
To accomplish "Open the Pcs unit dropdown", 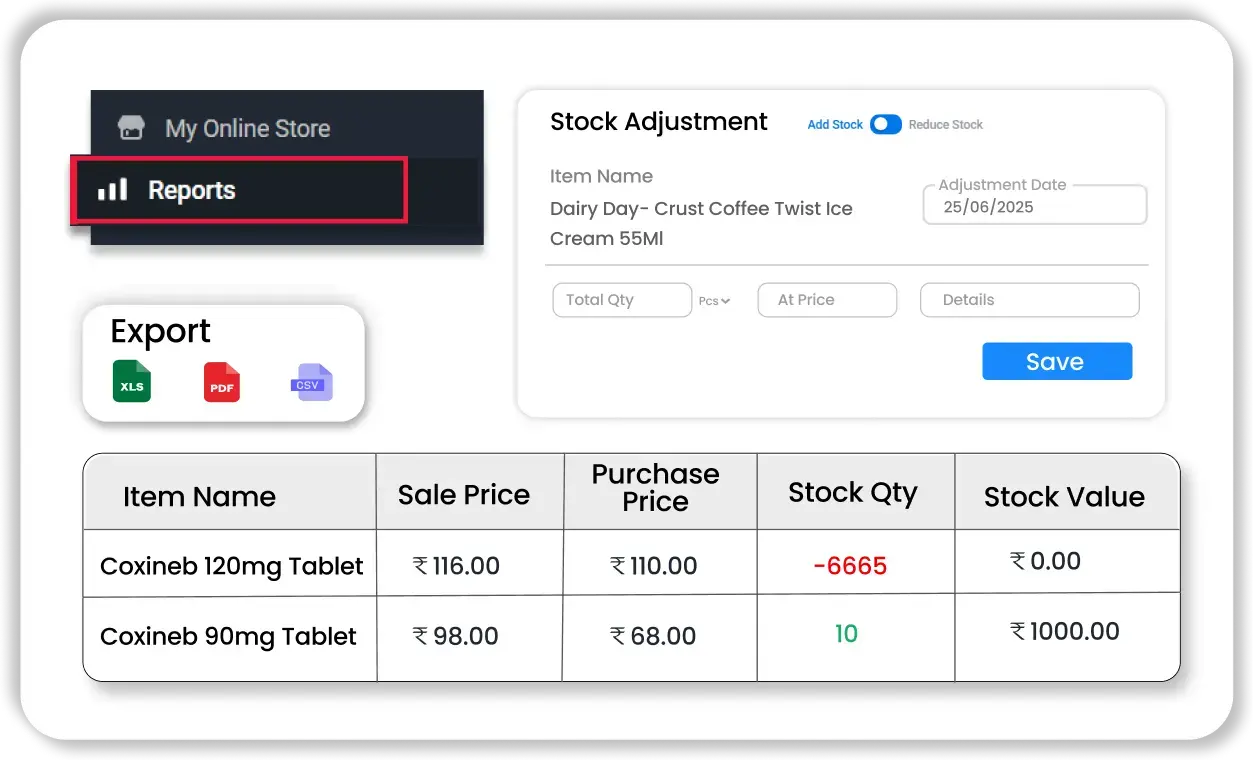I will 714,300.
